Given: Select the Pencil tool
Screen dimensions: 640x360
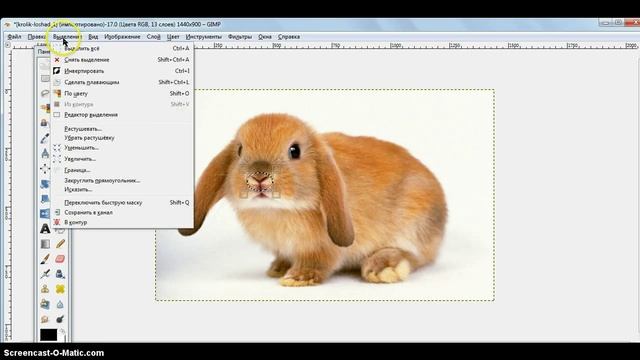Looking at the screenshot, I should (x=60, y=244).
